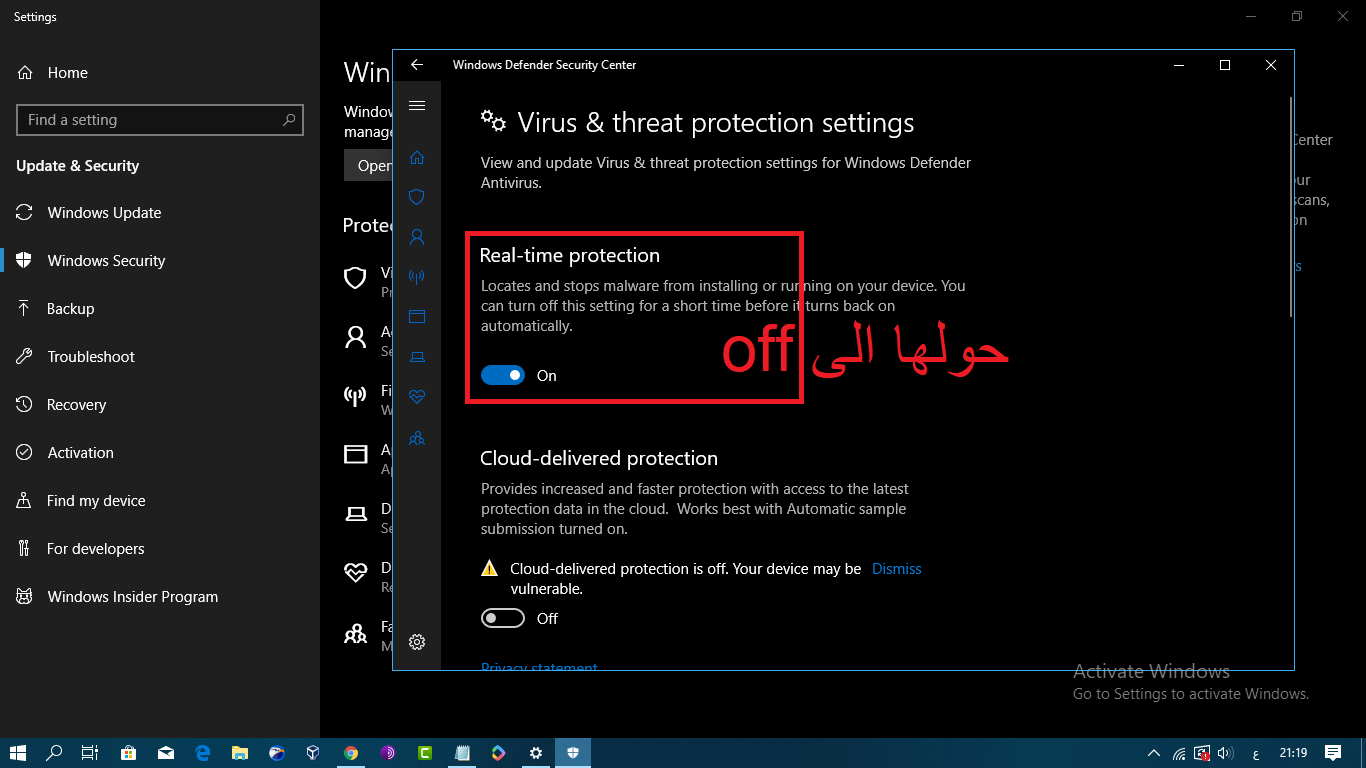This screenshot has height=768, width=1366.
Task: Open Device security laptop icon in Defender sidebar
Action: 417,357
